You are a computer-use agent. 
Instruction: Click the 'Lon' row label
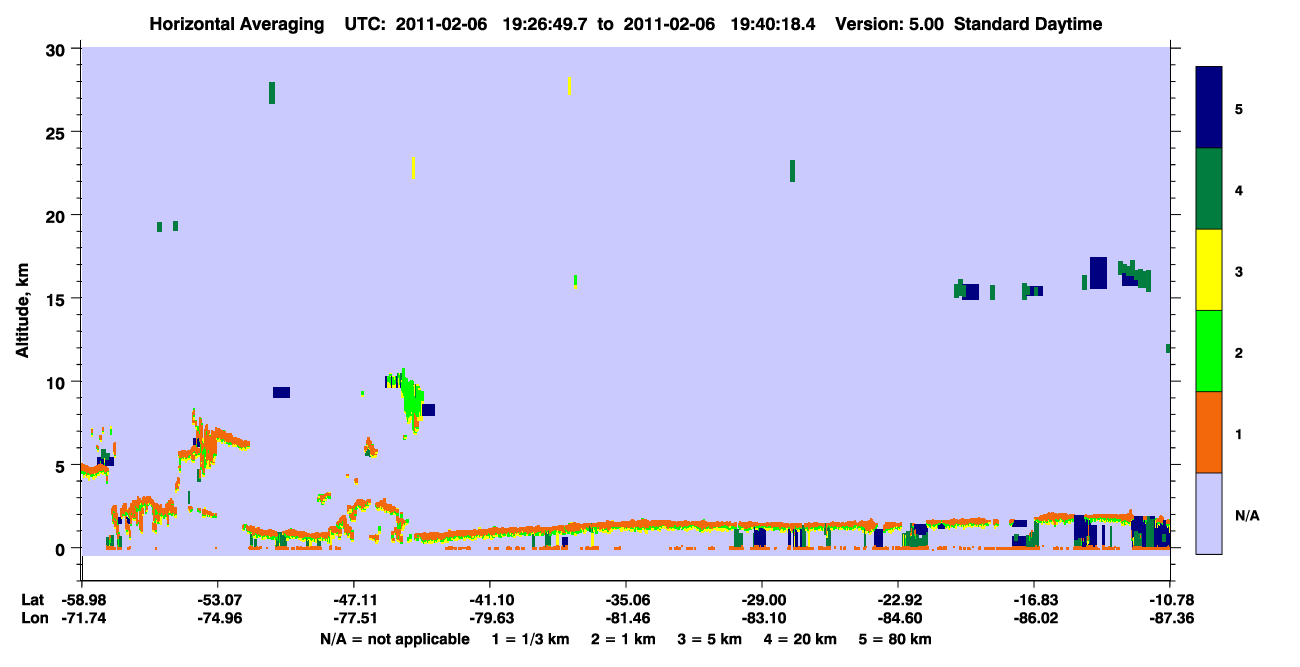click(33, 618)
